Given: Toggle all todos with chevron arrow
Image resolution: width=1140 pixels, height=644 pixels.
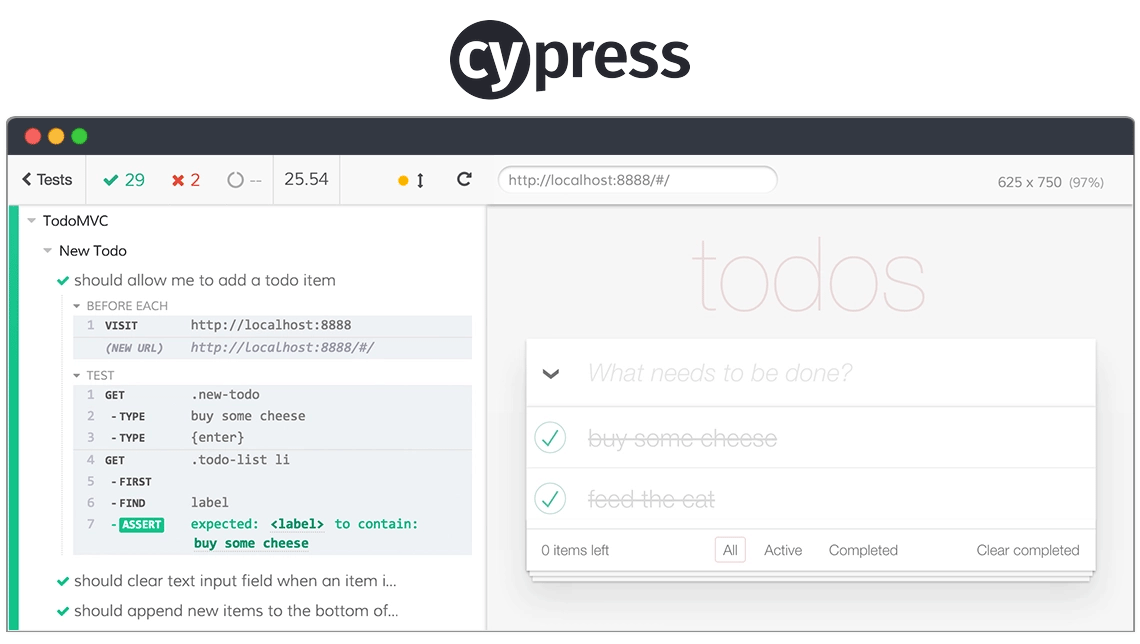Looking at the screenshot, I should click(551, 374).
